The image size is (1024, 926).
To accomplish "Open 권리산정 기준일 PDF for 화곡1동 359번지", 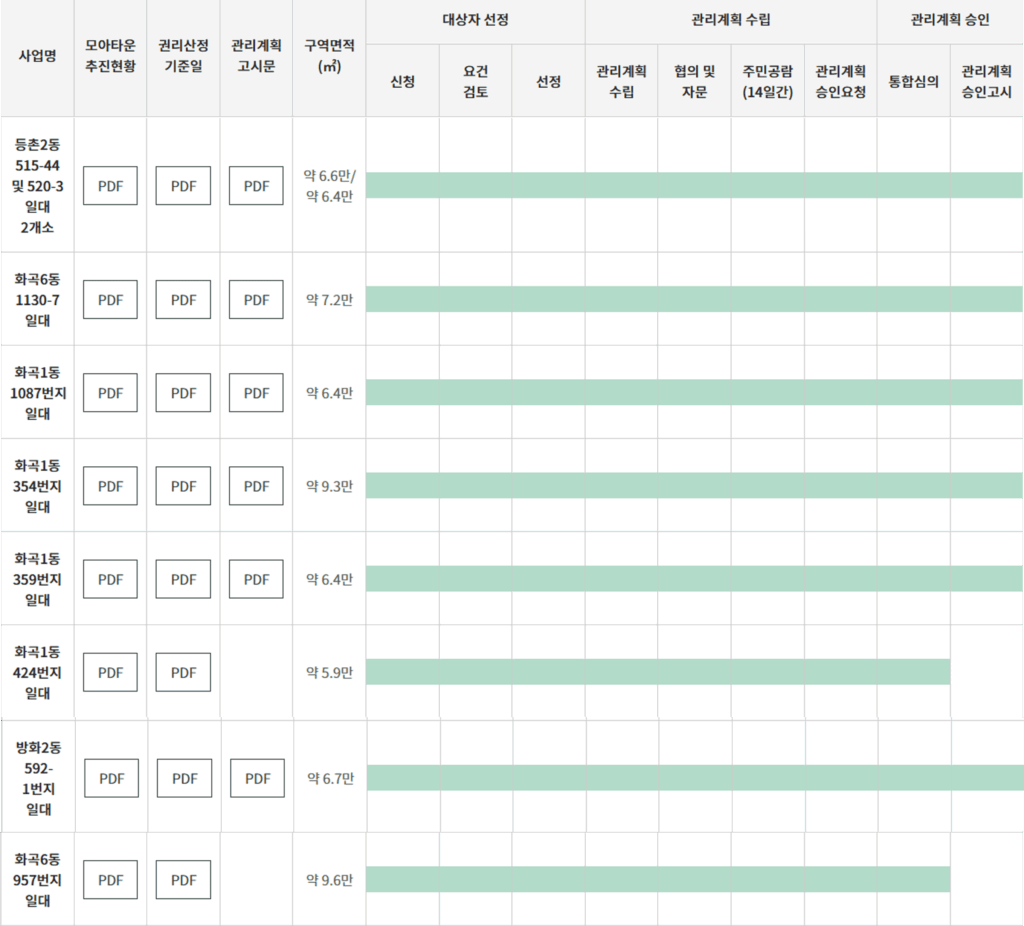I will pos(183,579).
